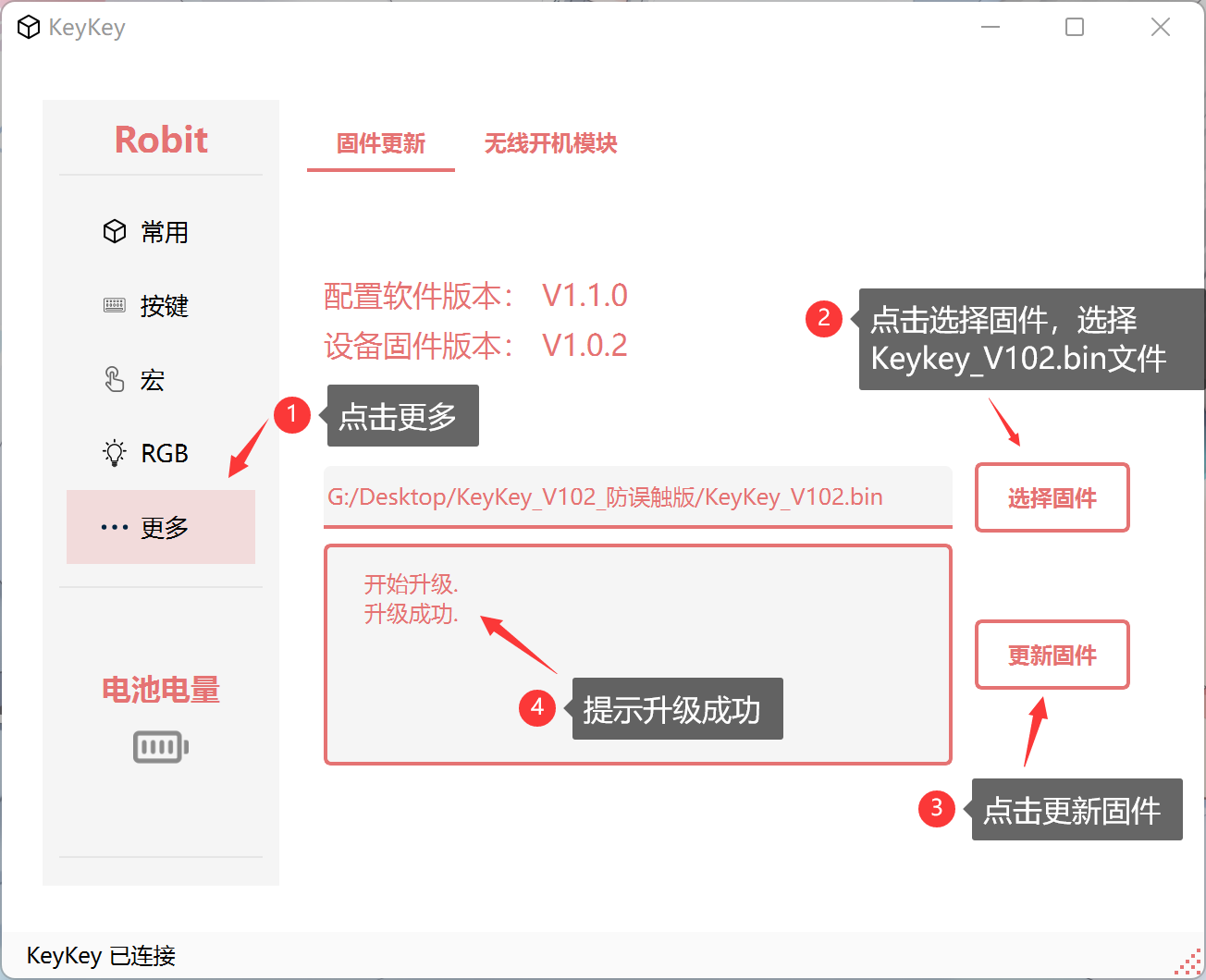The image size is (1206, 980).
Task: Click the Robit device name heading
Action: coord(161,140)
